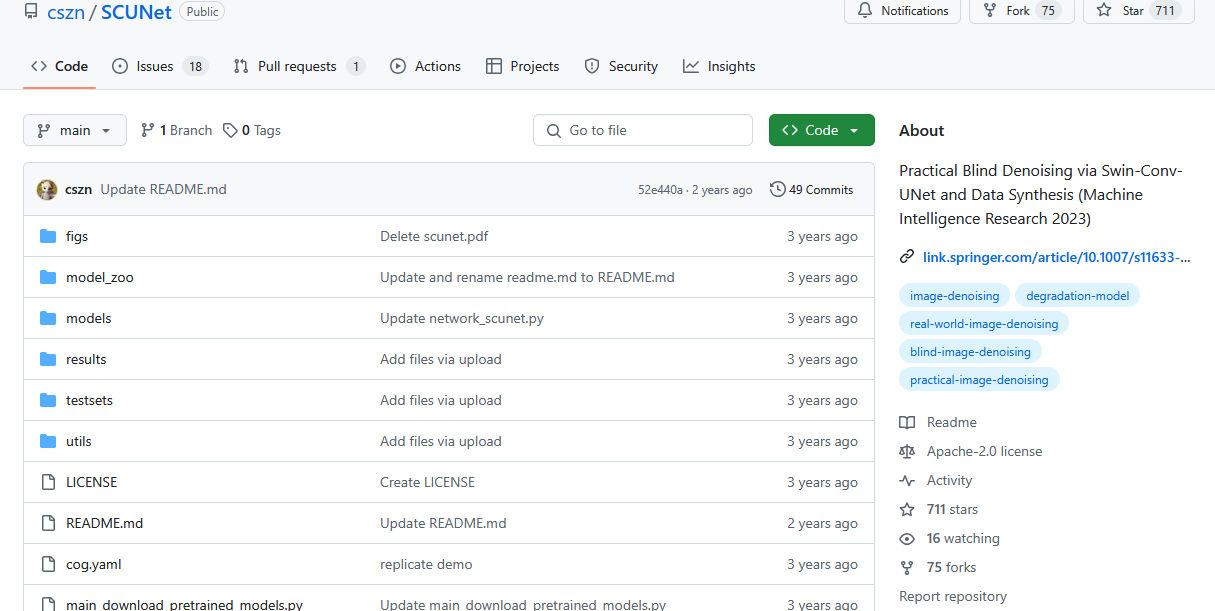Open the model_zoo folder

(99, 277)
